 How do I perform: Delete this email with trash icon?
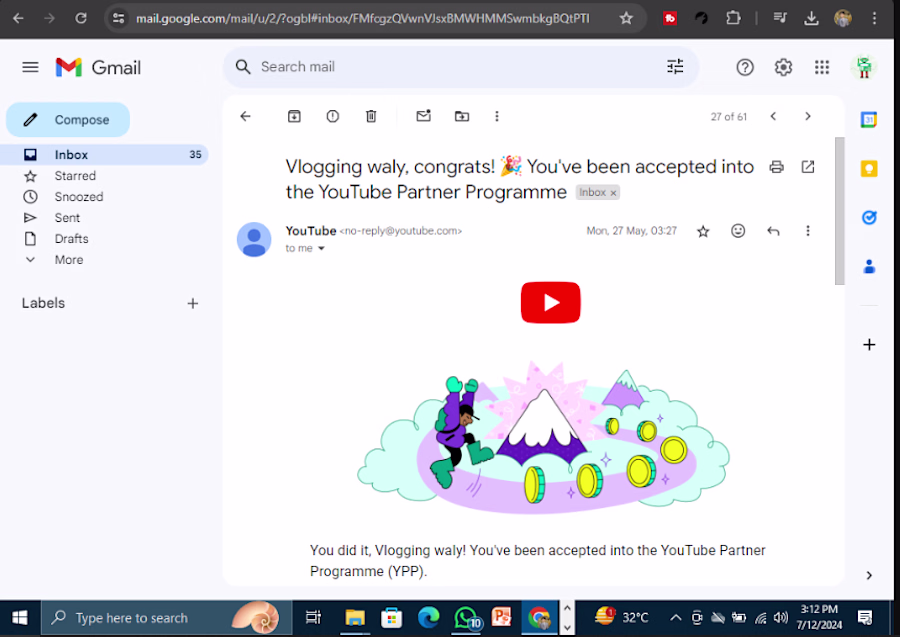coord(371,116)
